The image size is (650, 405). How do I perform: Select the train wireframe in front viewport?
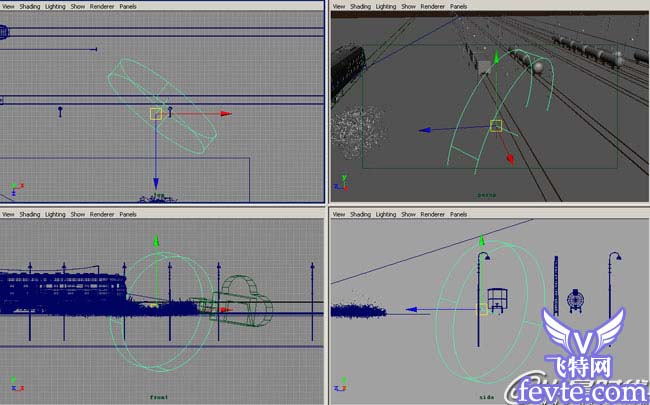62,292
